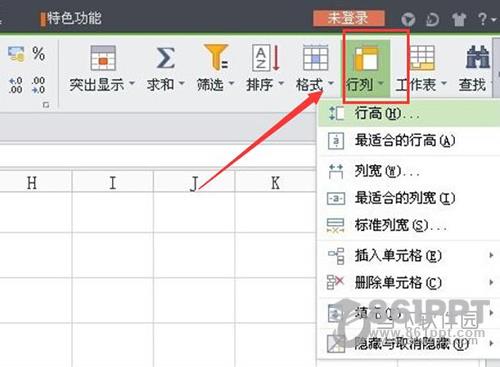This screenshot has height=367, width=500.
Task: Expand the 插入单元格 submenu arrow
Action: [491, 255]
